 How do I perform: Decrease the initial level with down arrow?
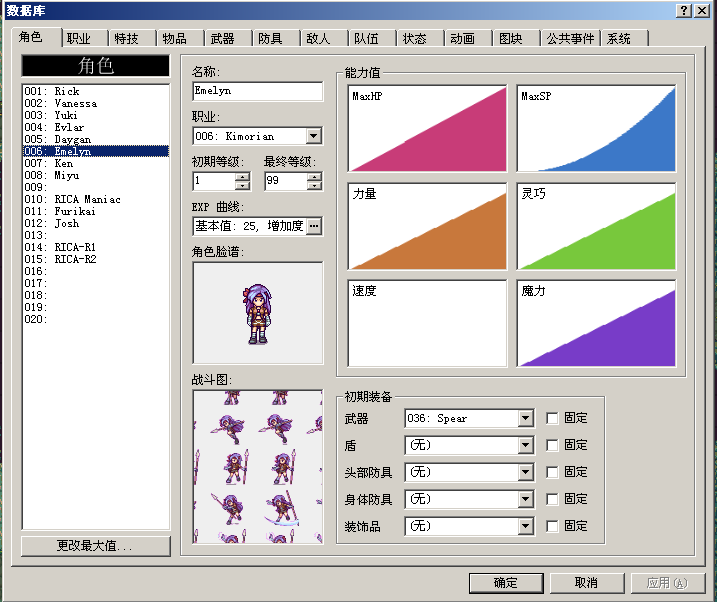[242, 185]
